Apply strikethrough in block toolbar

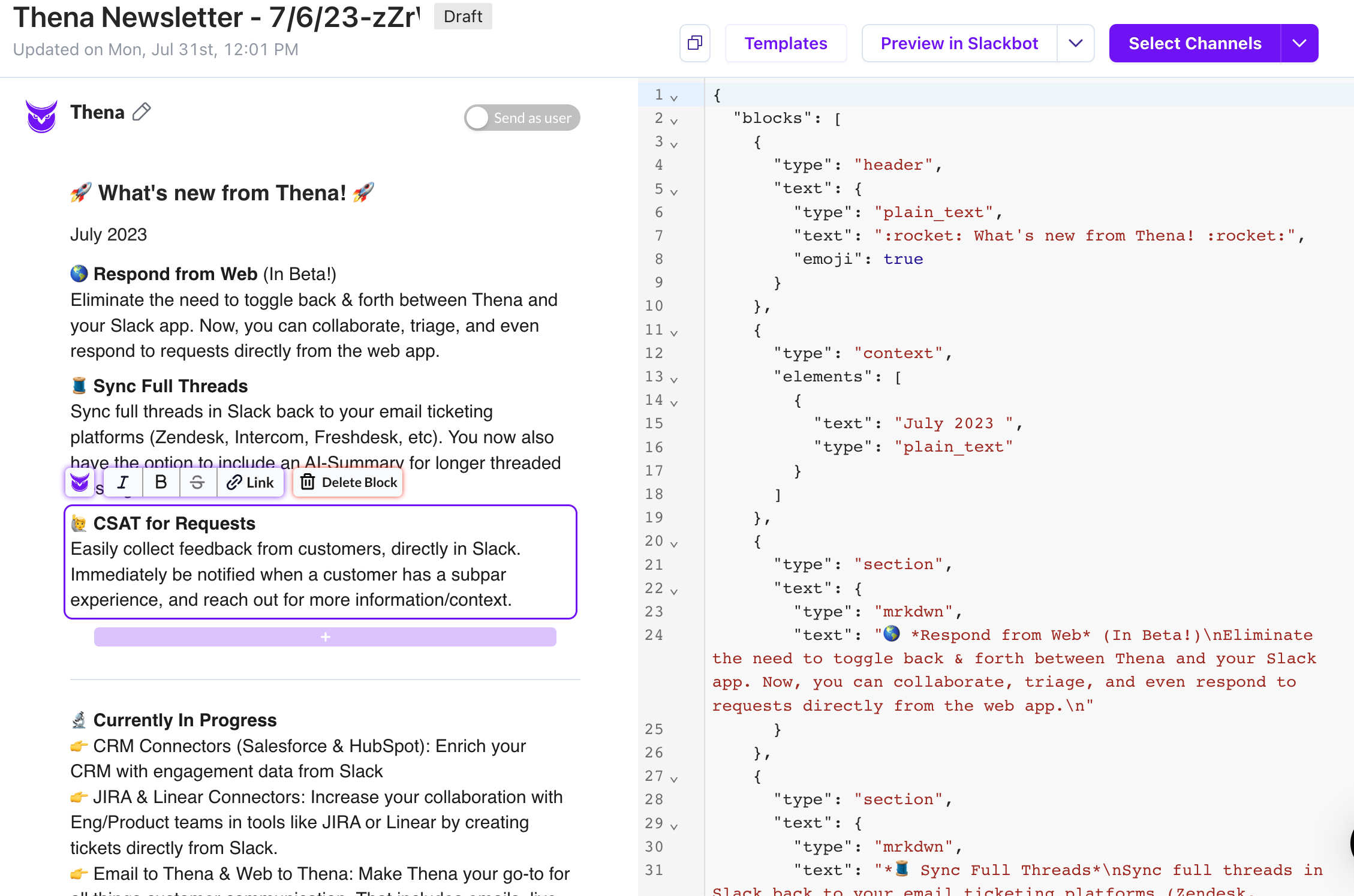pyautogui.click(x=197, y=482)
